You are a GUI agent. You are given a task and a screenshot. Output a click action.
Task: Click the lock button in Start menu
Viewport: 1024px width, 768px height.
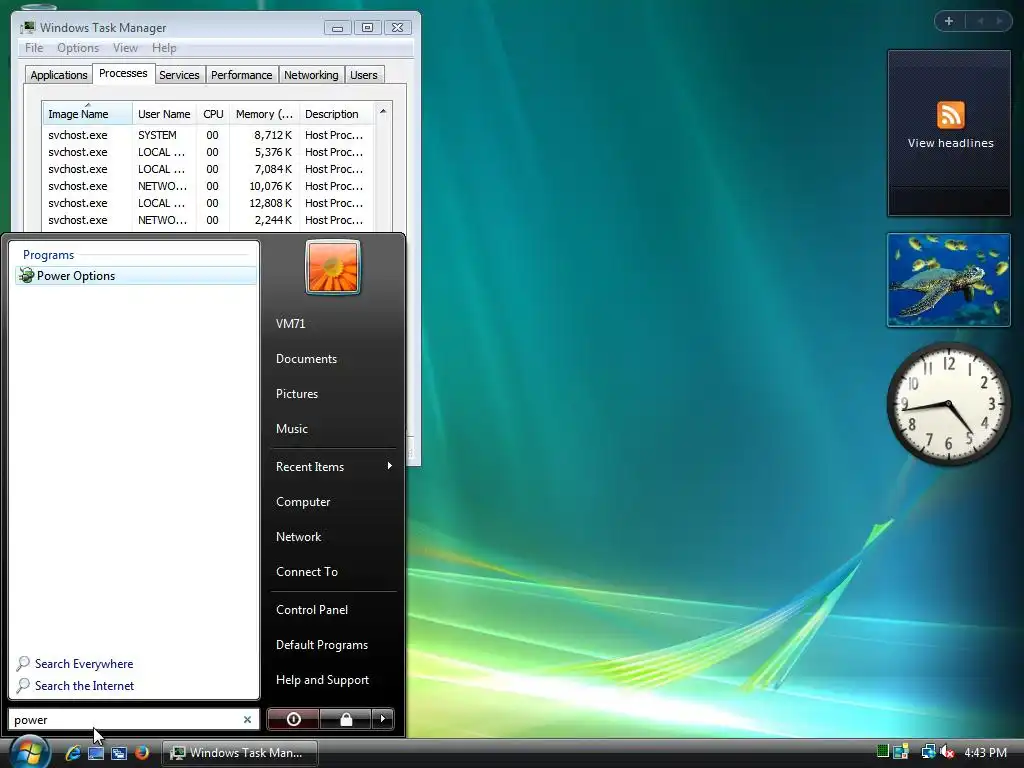(x=345, y=719)
